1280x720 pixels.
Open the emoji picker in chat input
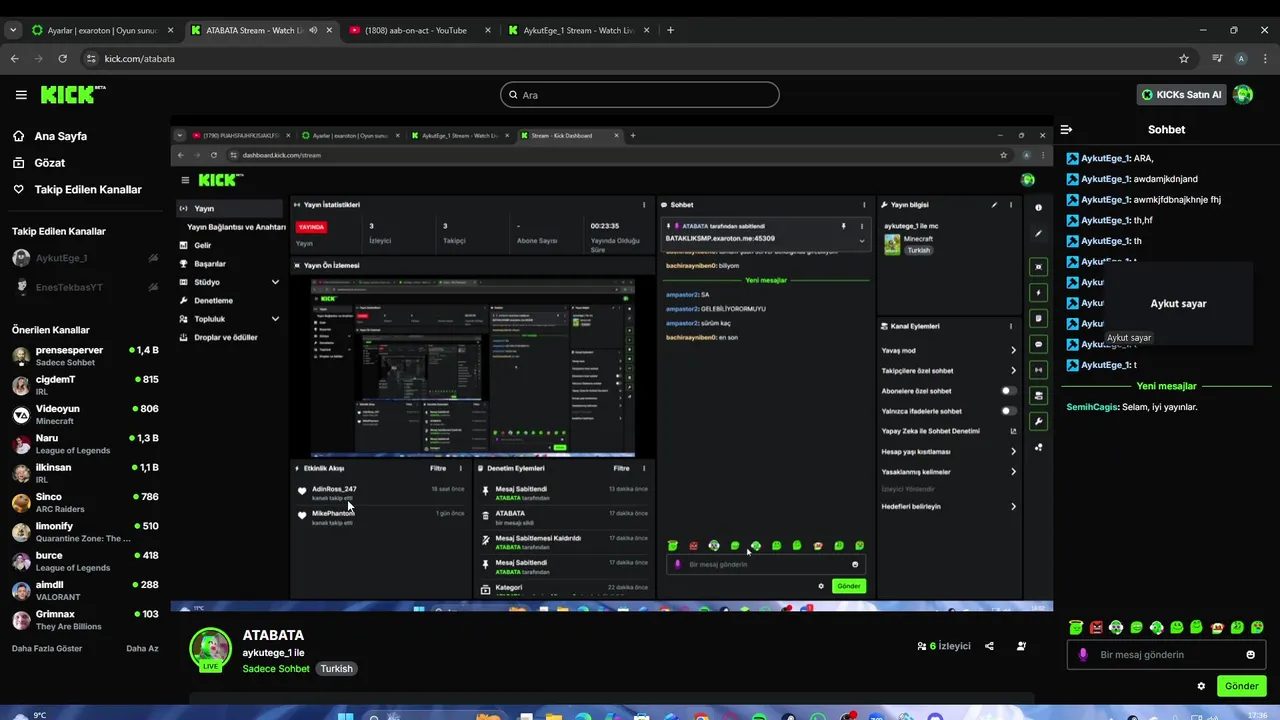[1250, 655]
